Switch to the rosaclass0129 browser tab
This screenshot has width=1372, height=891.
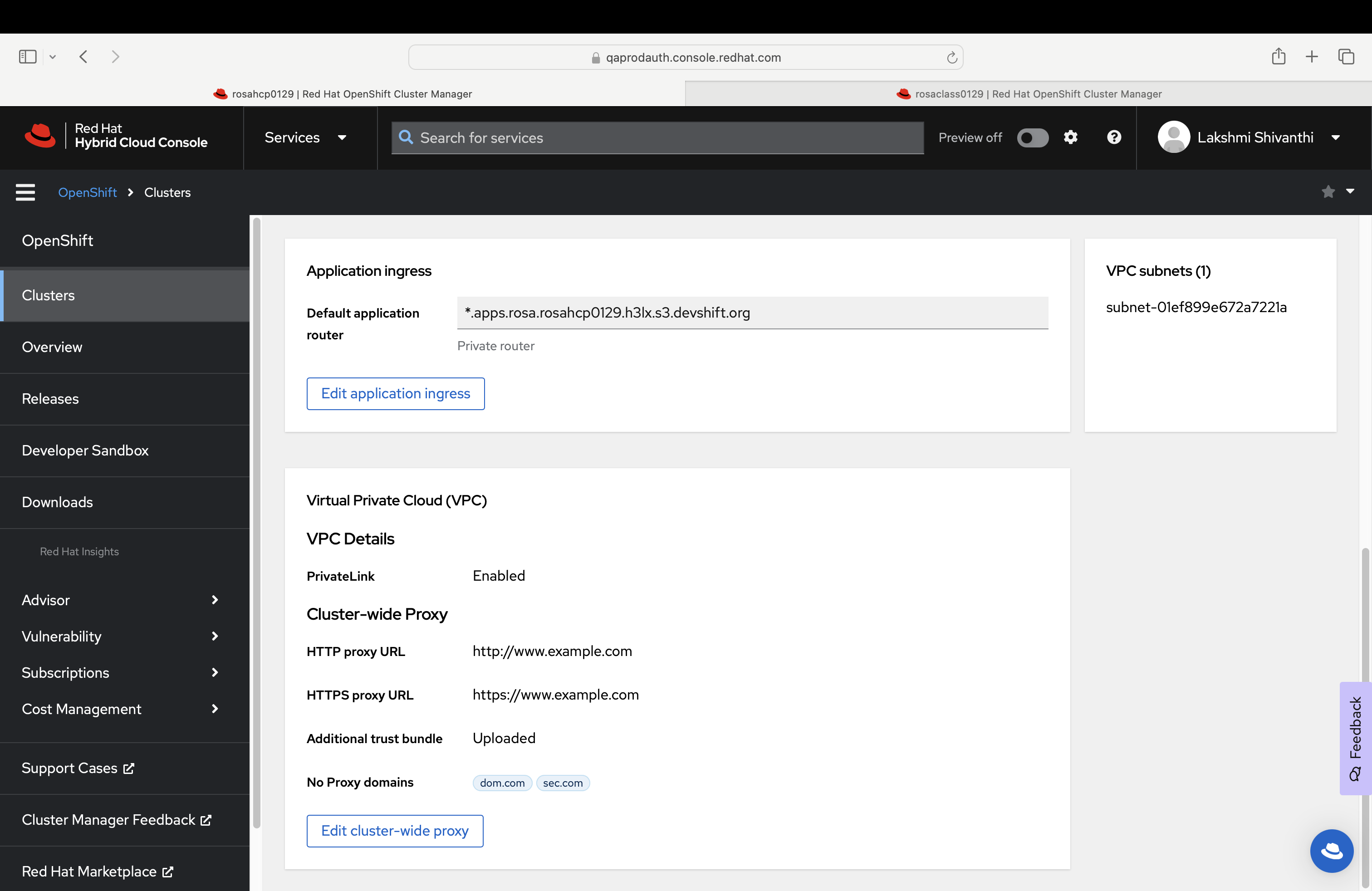pyautogui.click(x=1029, y=94)
